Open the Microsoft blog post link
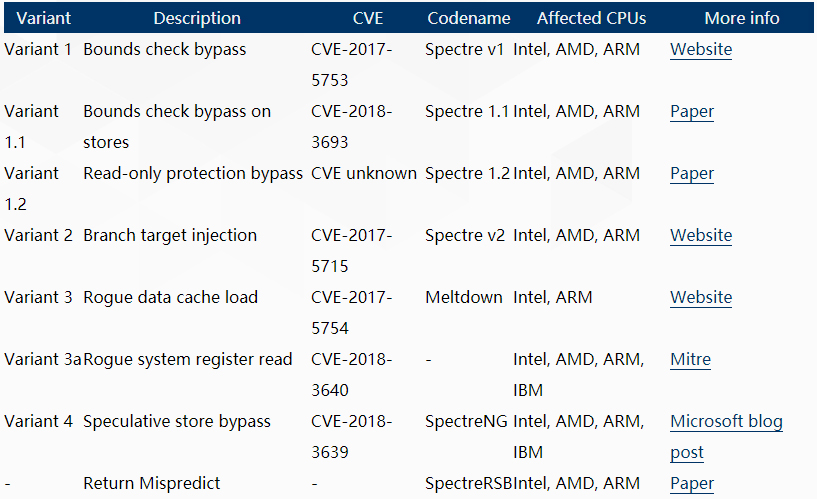The width and height of the screenshot is (817, 499). coord(726,436)
